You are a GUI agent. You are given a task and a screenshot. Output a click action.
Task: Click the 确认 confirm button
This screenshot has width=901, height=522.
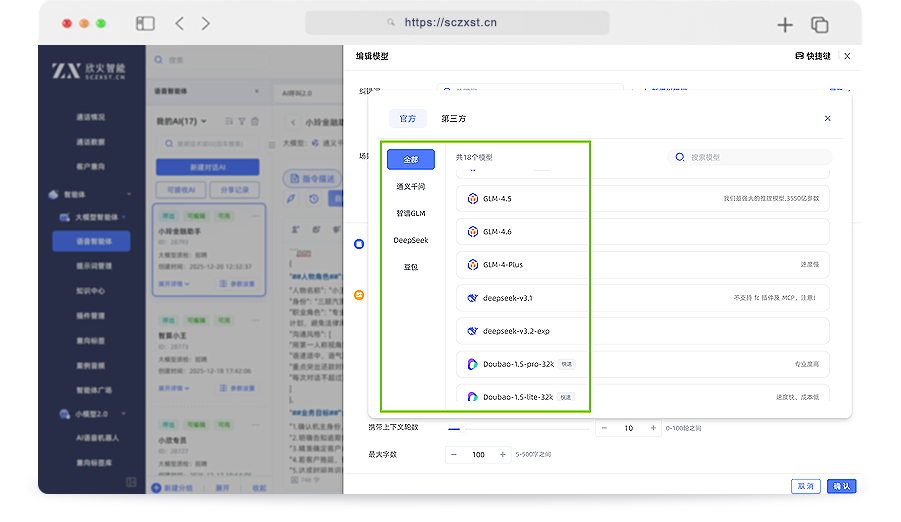841,486
